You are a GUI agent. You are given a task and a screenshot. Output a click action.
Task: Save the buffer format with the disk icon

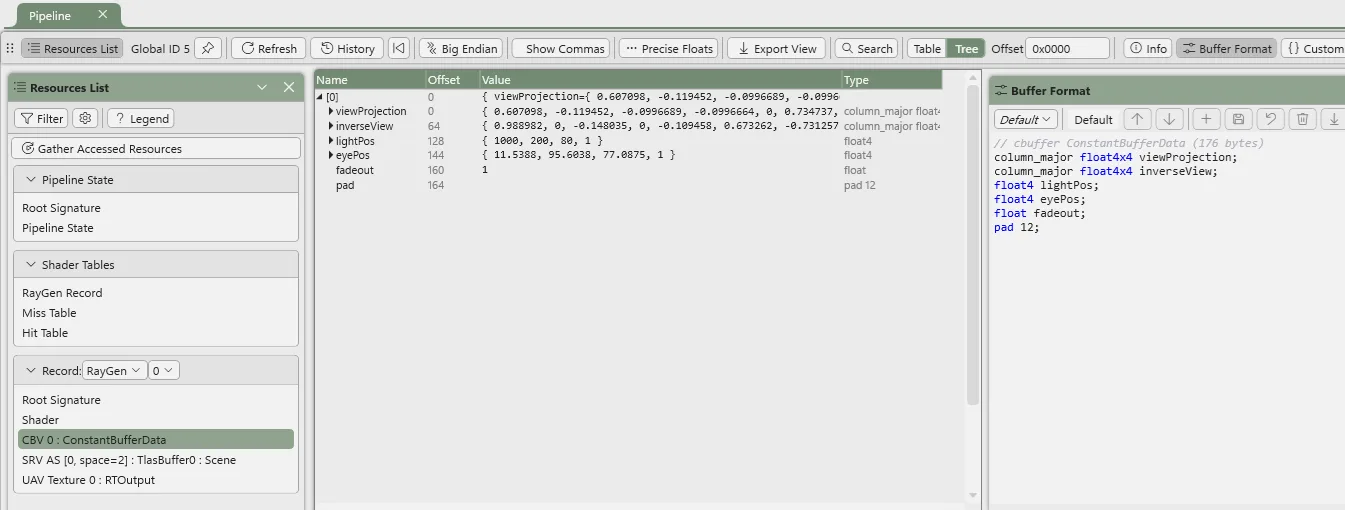1238,119
